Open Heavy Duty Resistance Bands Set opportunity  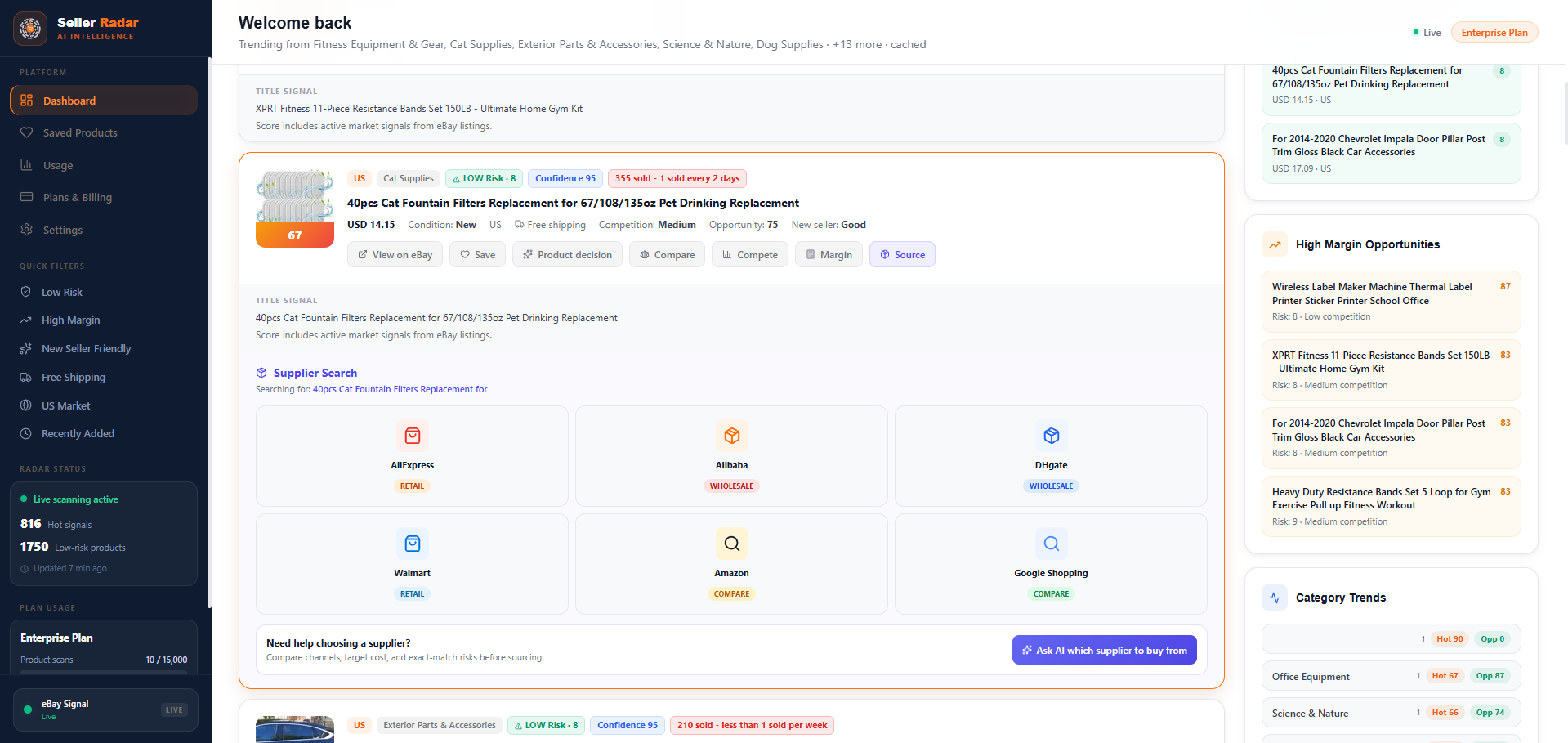(x=1392, y=506)
